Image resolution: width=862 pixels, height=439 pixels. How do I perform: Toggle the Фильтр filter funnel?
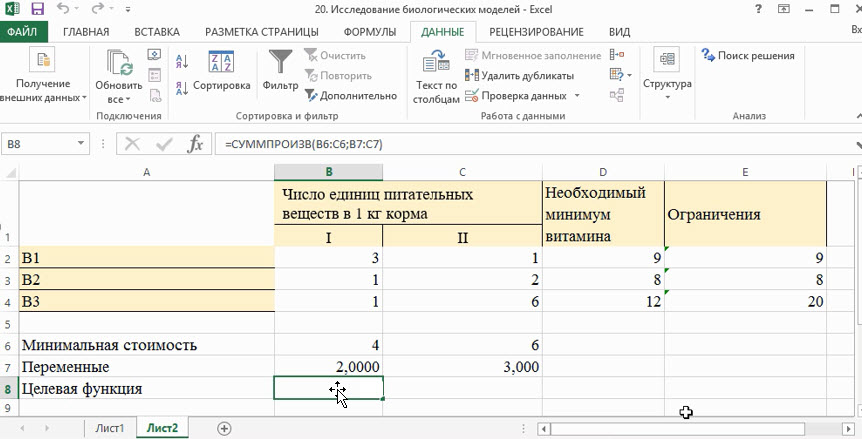pyautogui.click(x=281, y=70)
